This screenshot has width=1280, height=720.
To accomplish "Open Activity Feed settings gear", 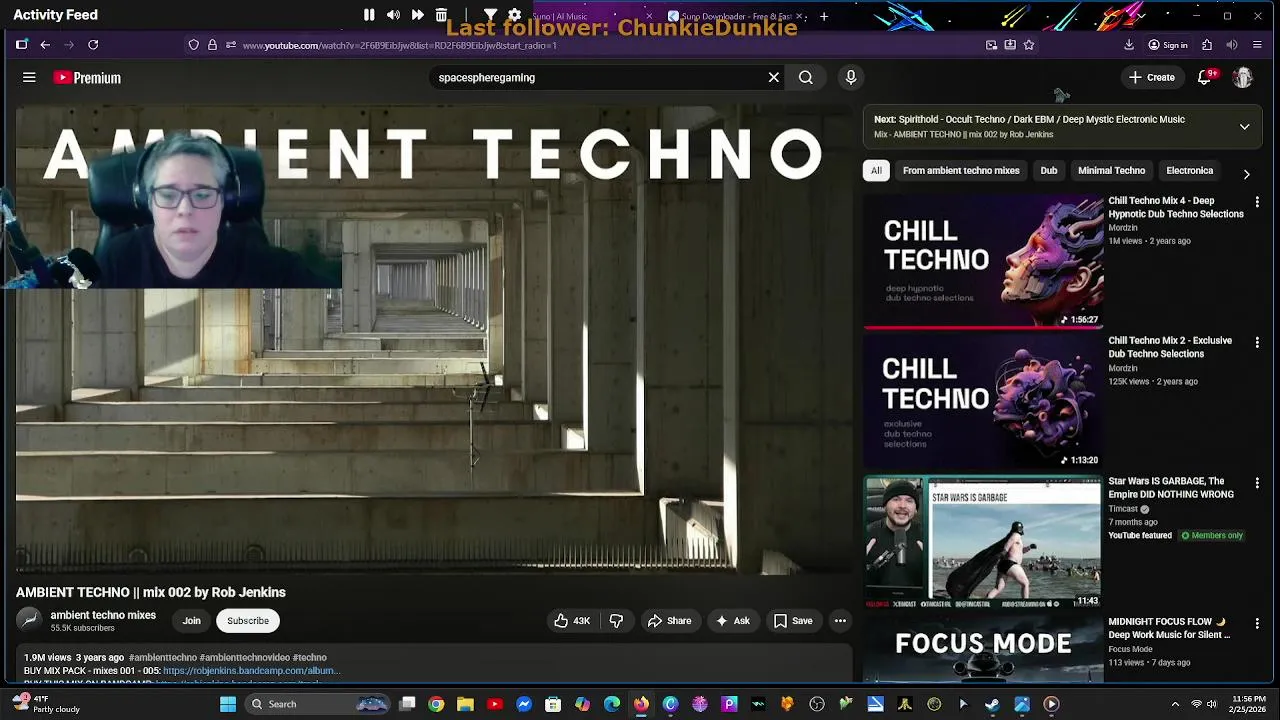I will click(515, 15).
